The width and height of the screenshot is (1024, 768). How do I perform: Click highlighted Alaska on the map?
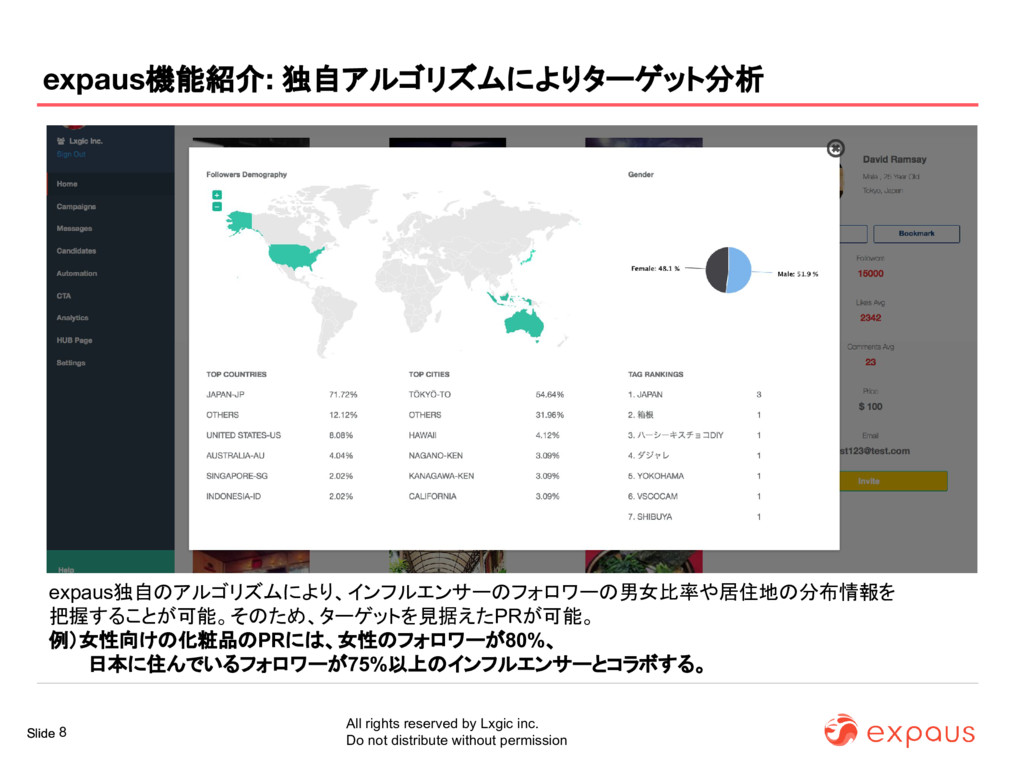coord(240,221)
